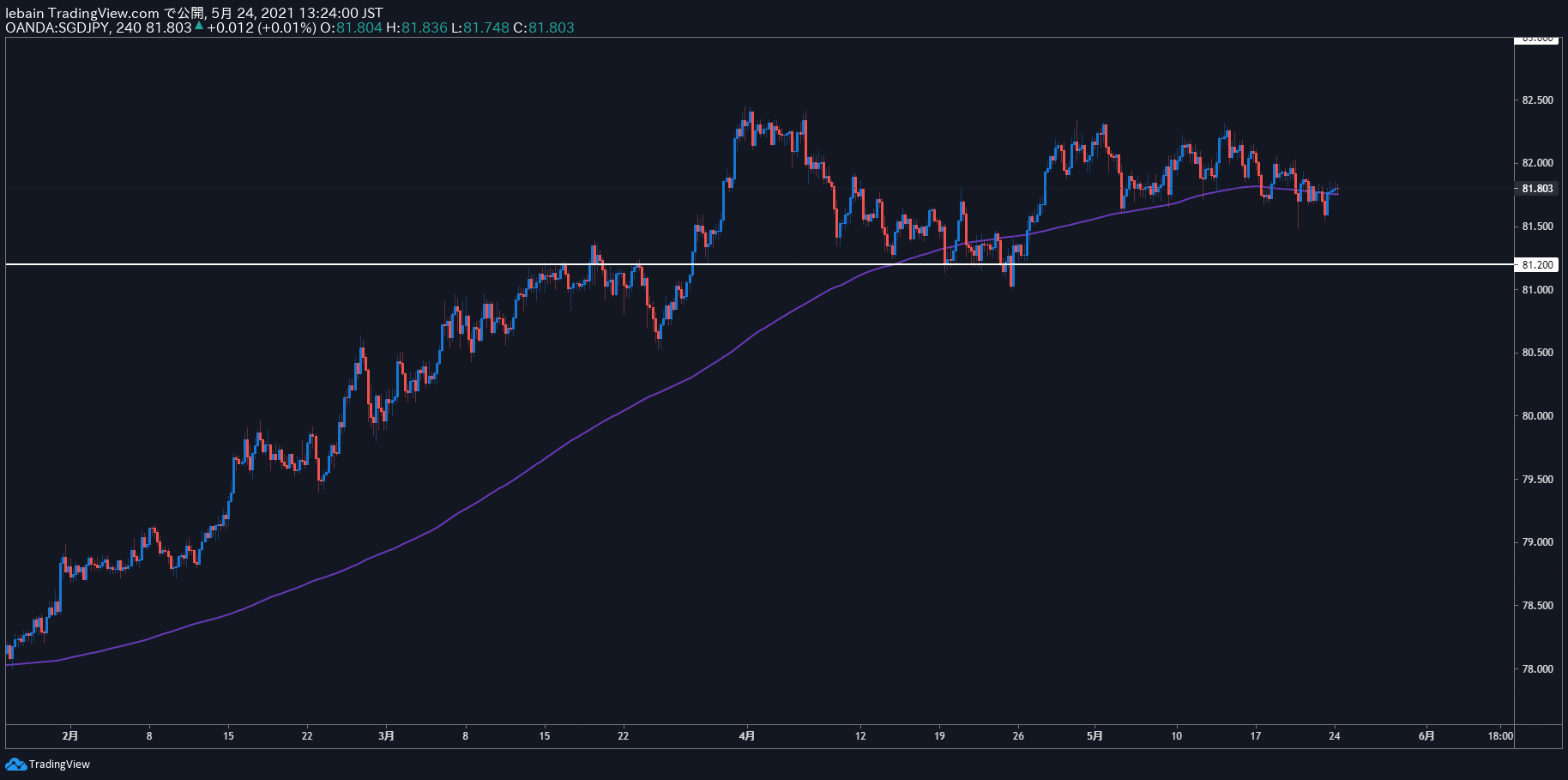This screenshot has height=780, width=1568.
Task: Click the 18:00 label on time axis
Action: 1500,735
